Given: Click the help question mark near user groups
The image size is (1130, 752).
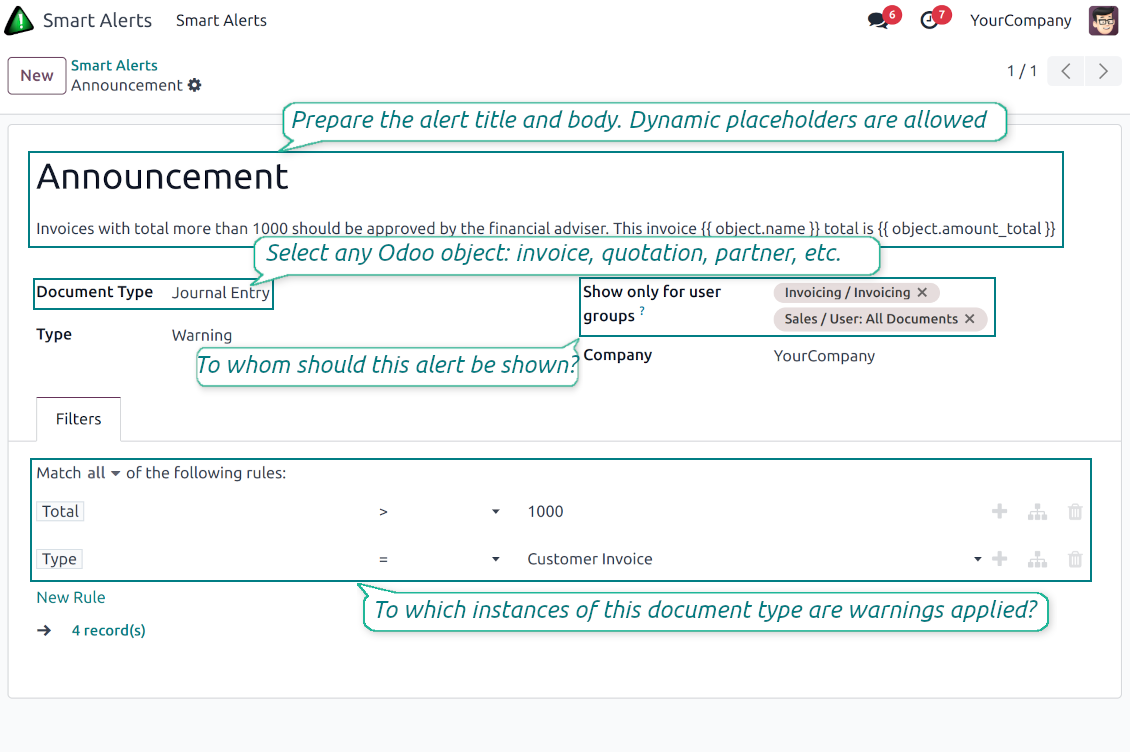Looking at the screenshot, I should (641, 311).
